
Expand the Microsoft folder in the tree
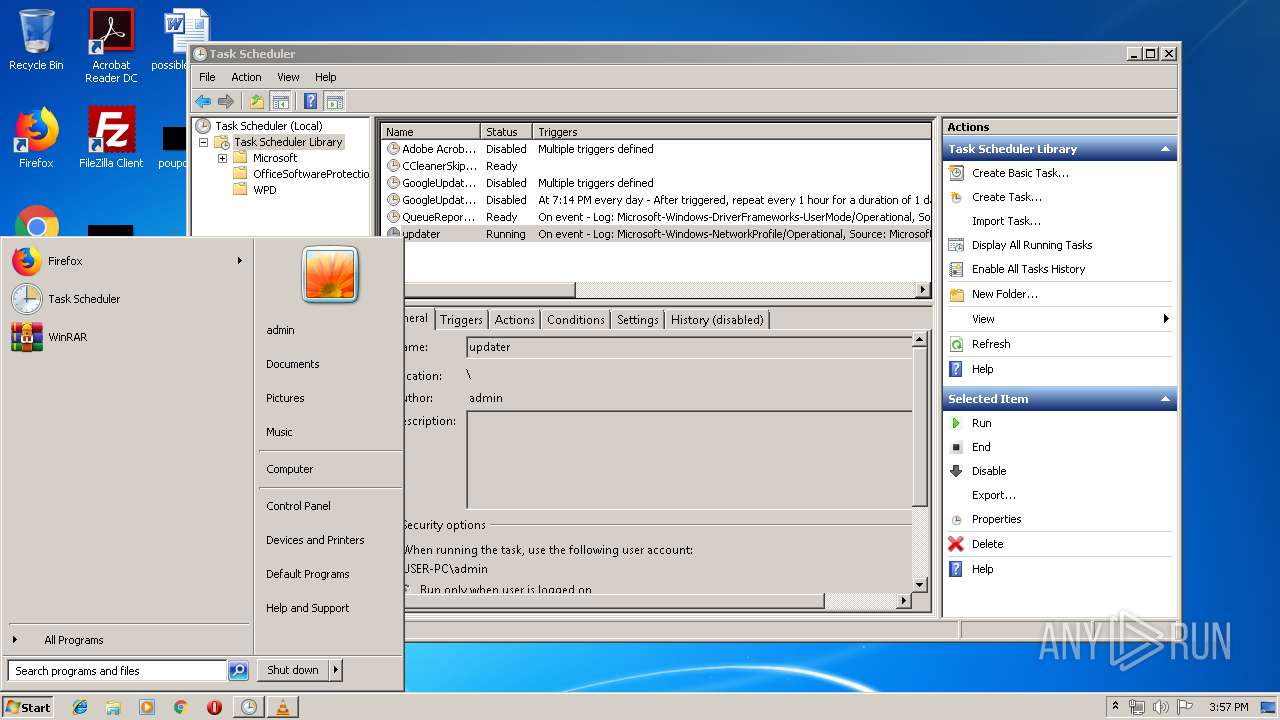click(x=222, y=158)
